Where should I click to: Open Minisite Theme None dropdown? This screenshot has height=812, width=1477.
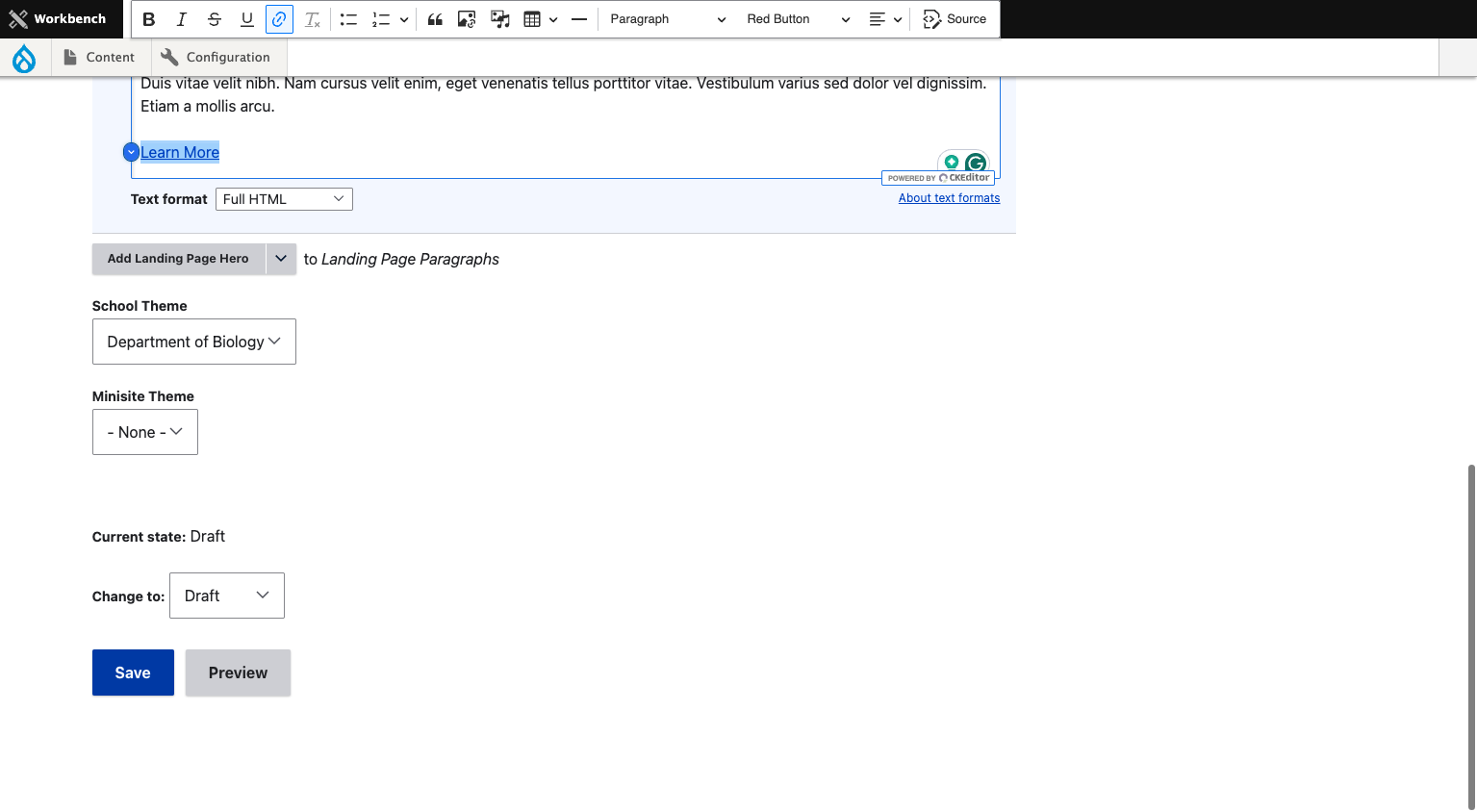[x=145, y=432]
